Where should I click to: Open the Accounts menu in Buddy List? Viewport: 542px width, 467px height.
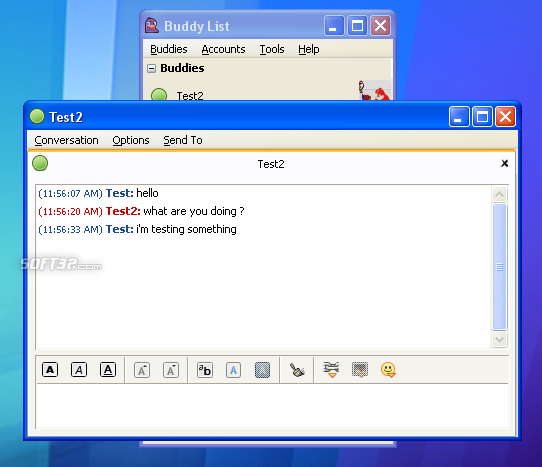pos(223,49)
